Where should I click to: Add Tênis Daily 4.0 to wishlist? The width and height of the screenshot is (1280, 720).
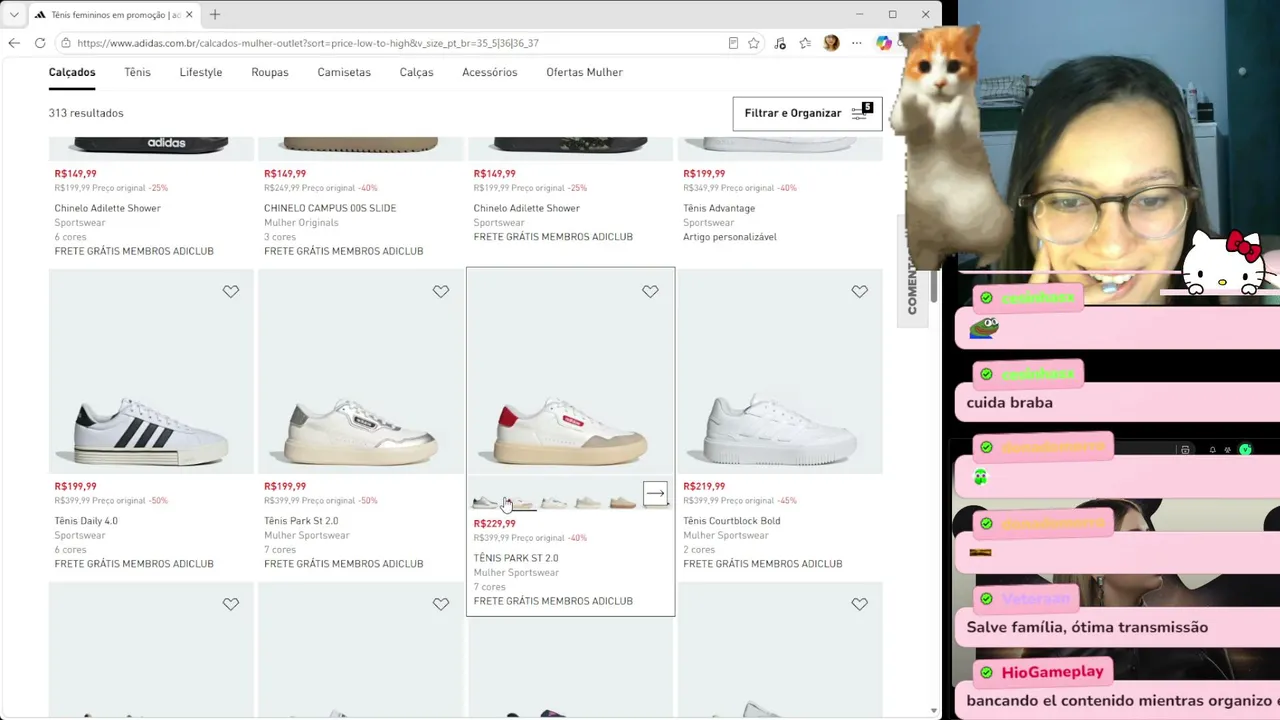click(x=231, y=291)
